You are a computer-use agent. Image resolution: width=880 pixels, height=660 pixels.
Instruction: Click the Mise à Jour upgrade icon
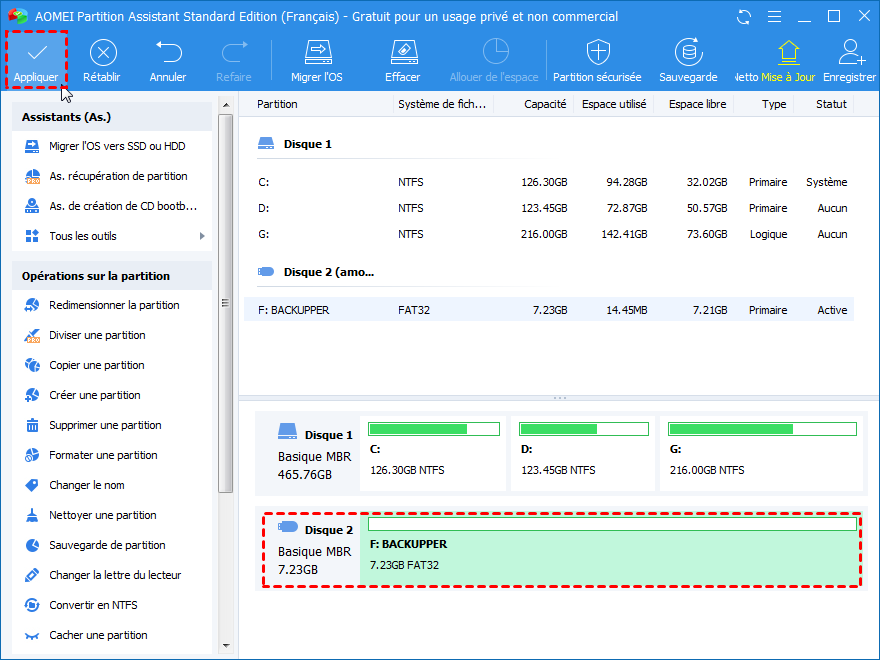click(x=788, y=53)
